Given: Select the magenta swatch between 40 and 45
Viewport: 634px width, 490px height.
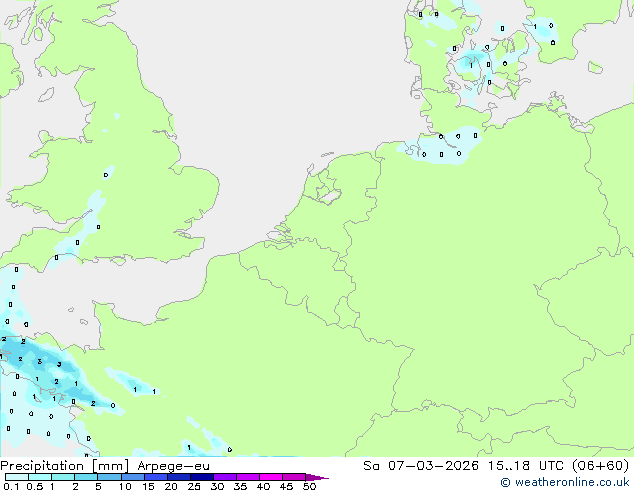Looking at the screenshot, I should (x=271, y=477).
